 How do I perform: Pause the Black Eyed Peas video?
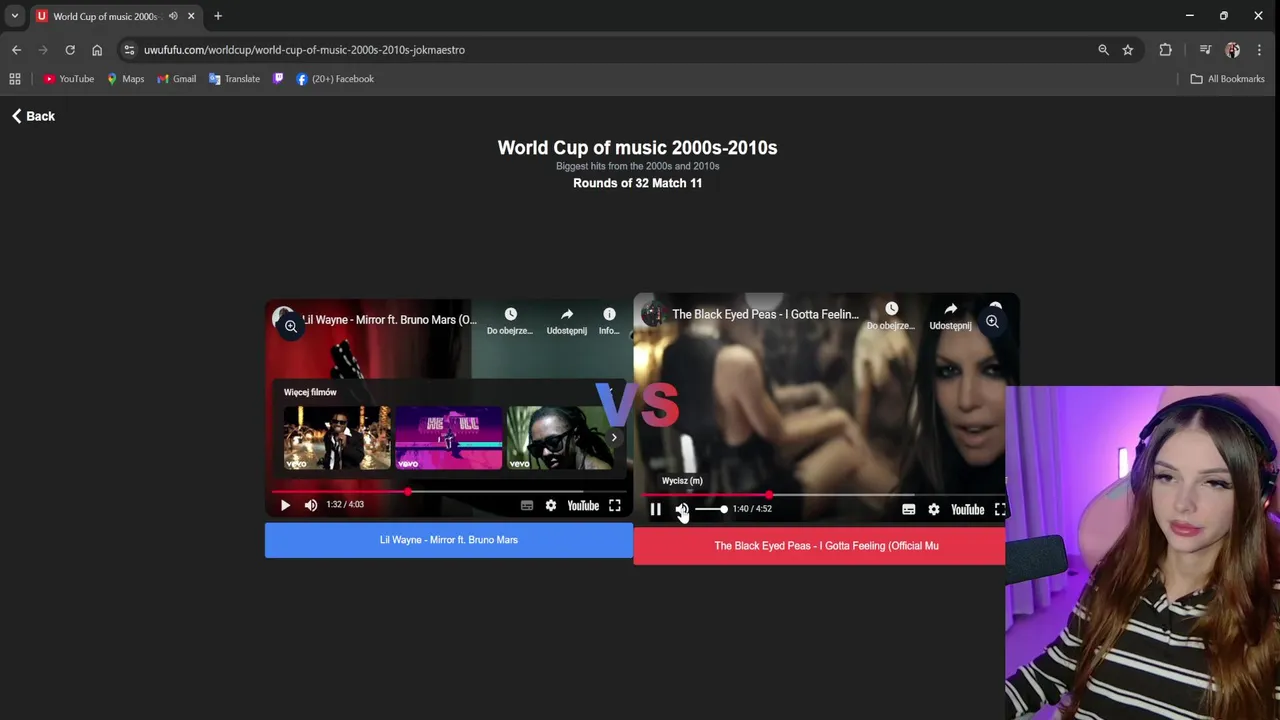tap(656, 509)
